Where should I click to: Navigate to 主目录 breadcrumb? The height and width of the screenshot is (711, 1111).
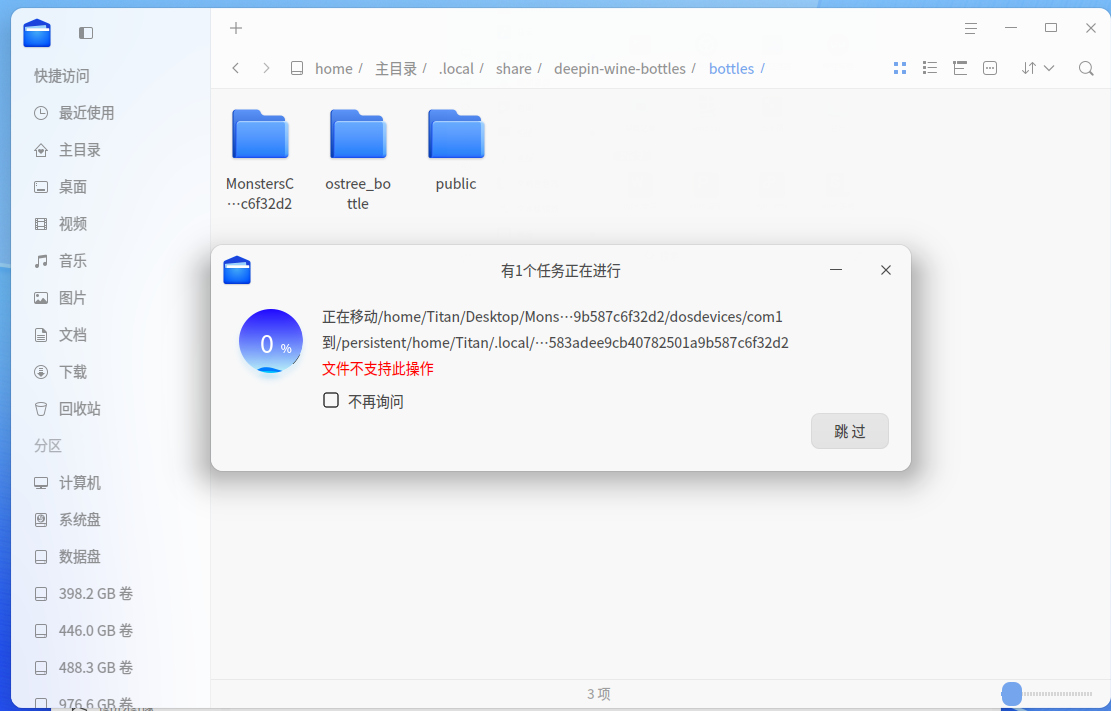396,69
